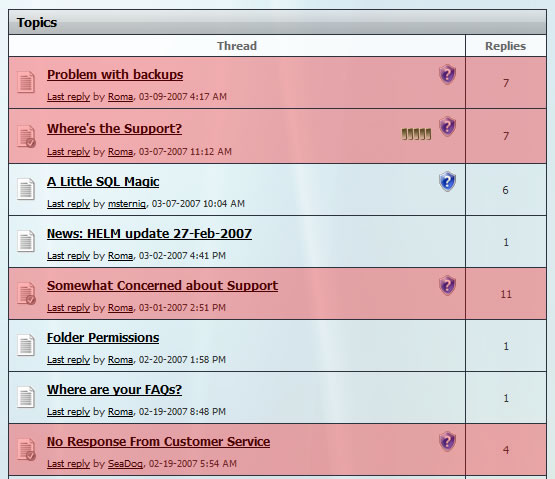The image size is (555, 479).
Task: View SeaDog's user profile link
Action: coord(125,463)
